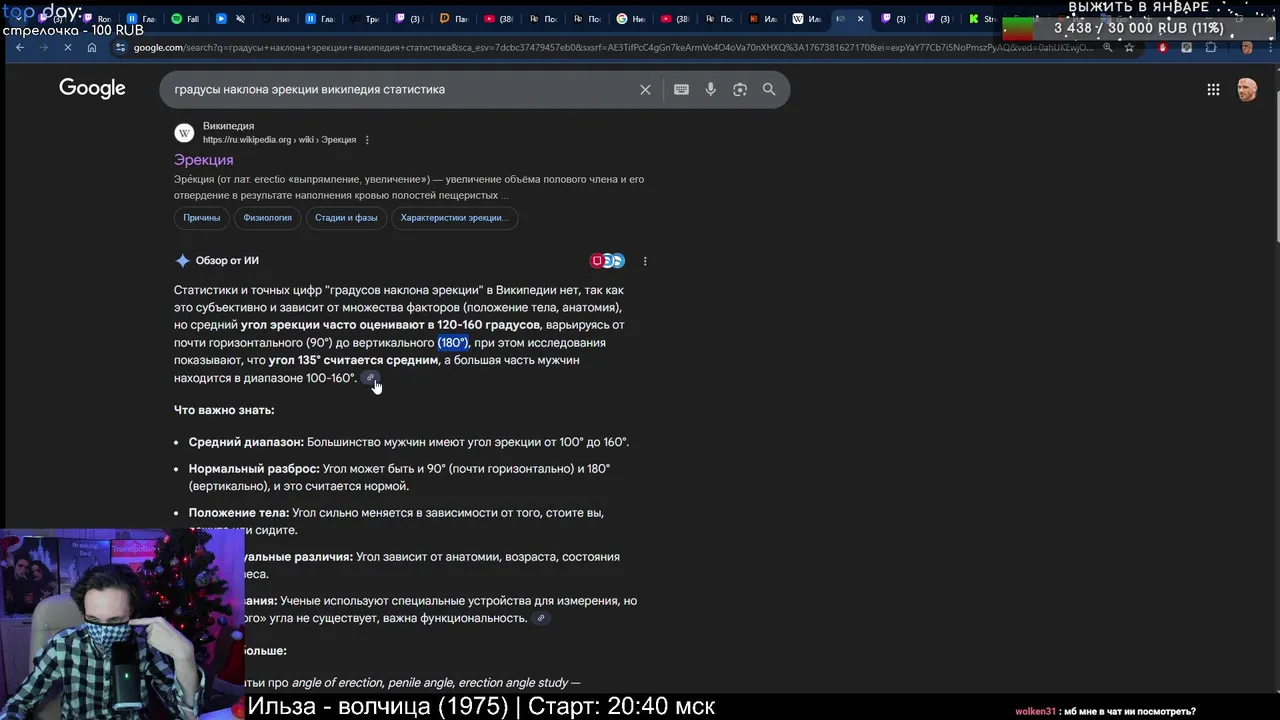This screenshot has width=1280, height=720.
Task: Switch to the Google 'Ни' tab
Action: [x=632, y=19]
